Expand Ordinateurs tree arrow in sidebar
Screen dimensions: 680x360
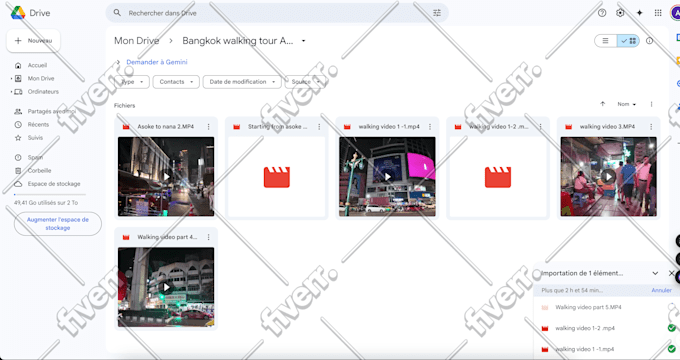point(11,92)
